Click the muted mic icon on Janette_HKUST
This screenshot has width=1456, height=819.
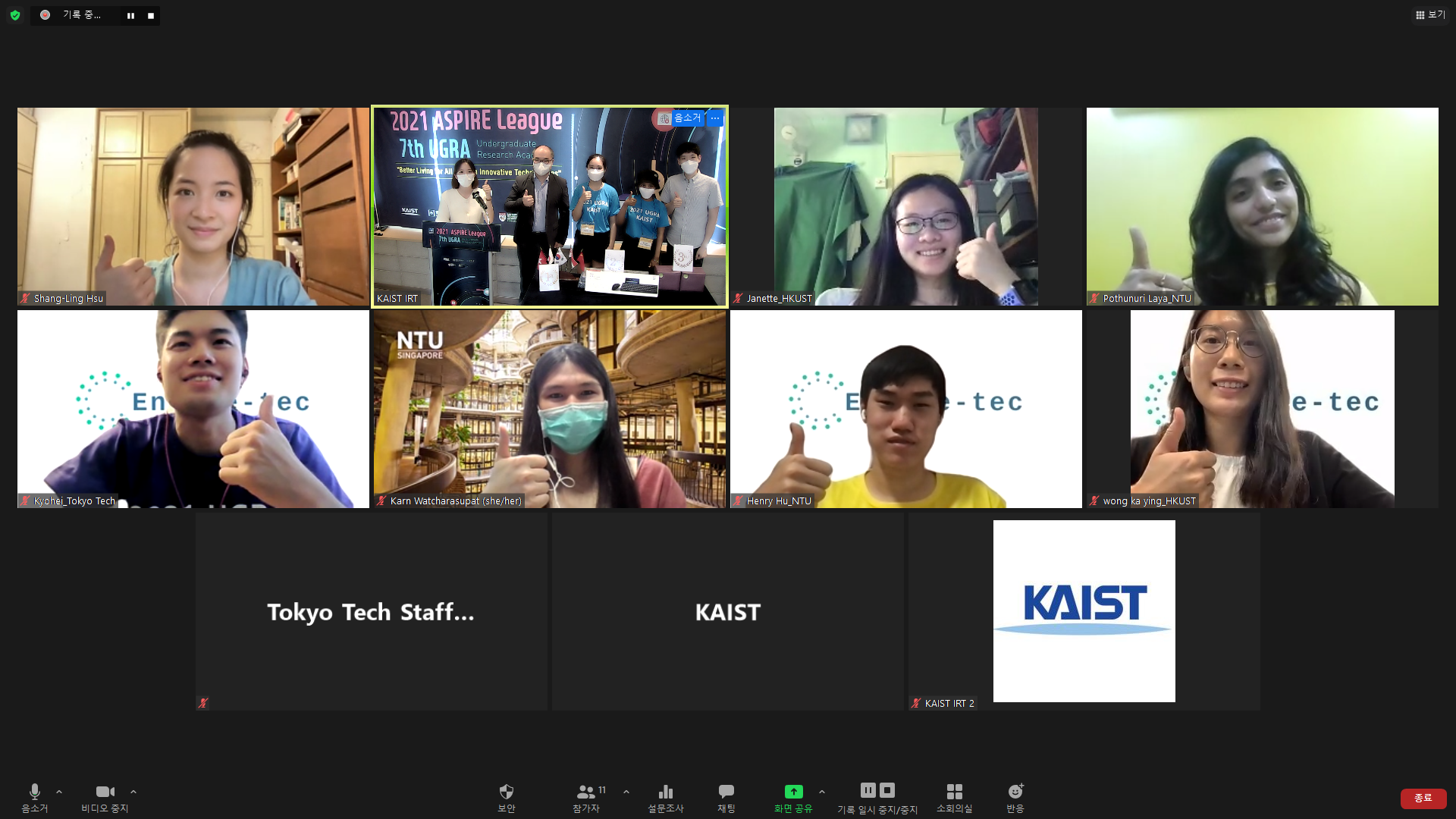(x=738, y=299)
